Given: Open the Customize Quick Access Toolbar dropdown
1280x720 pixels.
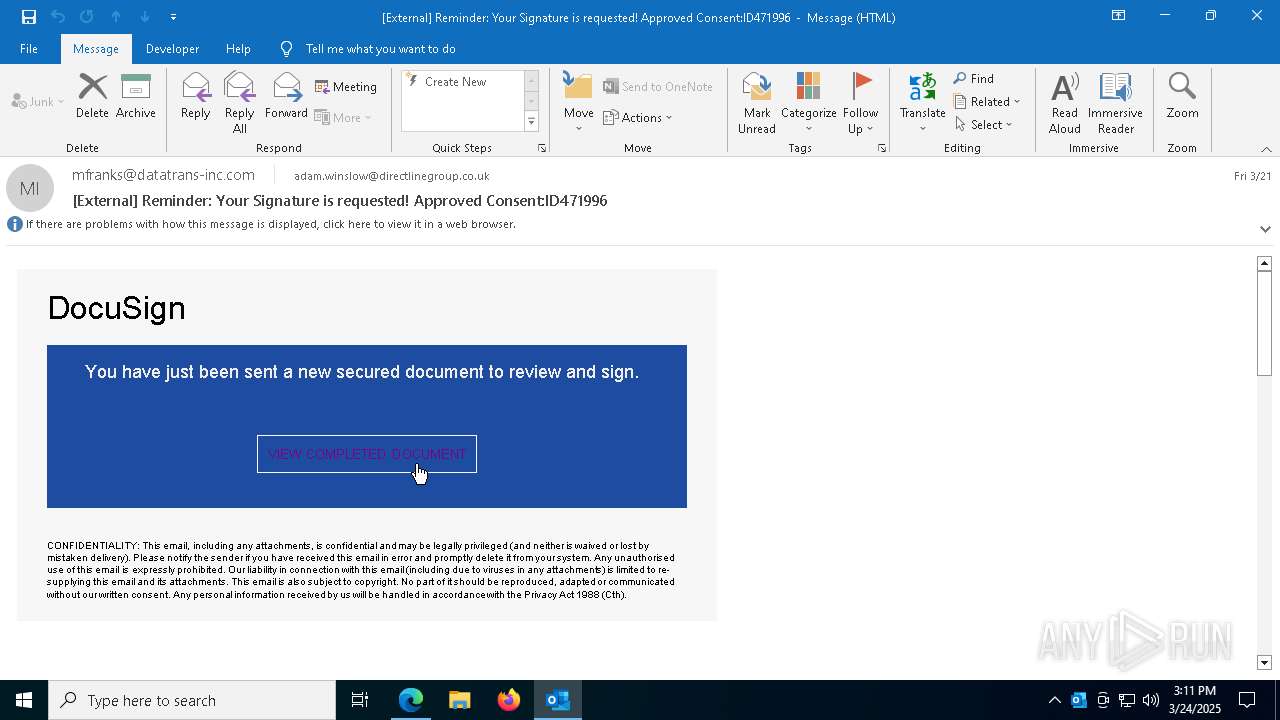Looking at the screenshot, I should (173, 17).
